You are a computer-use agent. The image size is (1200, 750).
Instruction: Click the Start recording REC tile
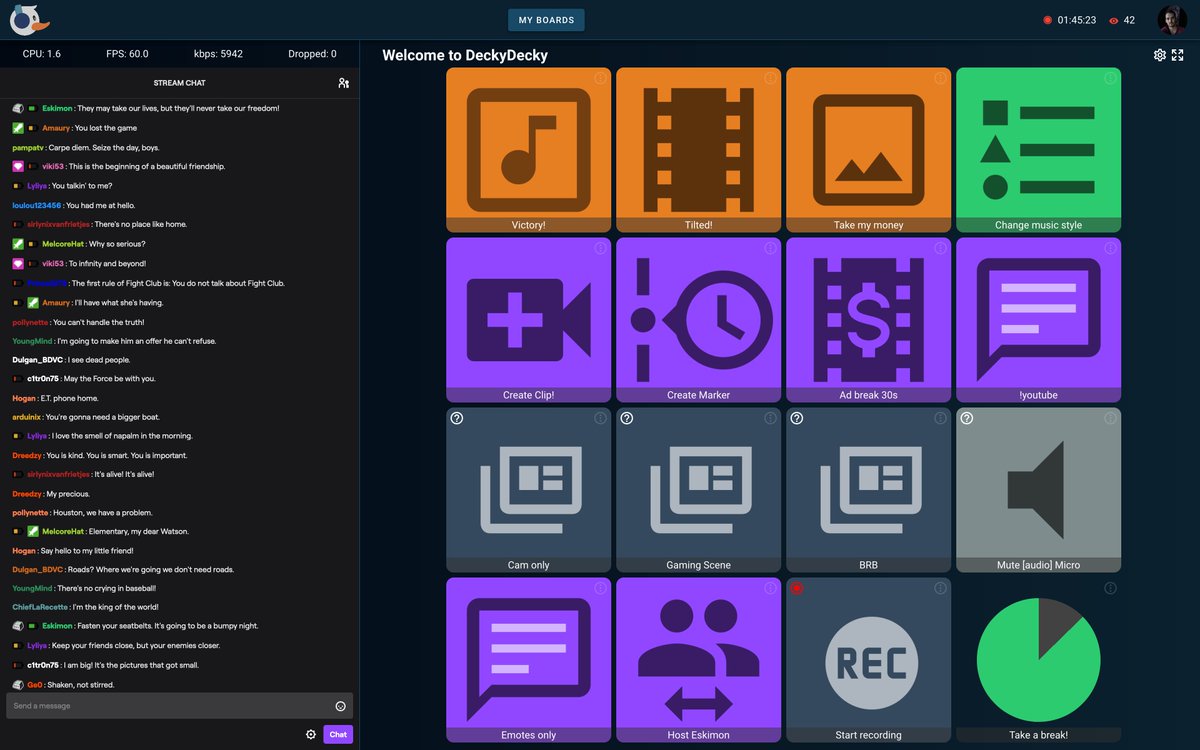click(x=868, y=660)
